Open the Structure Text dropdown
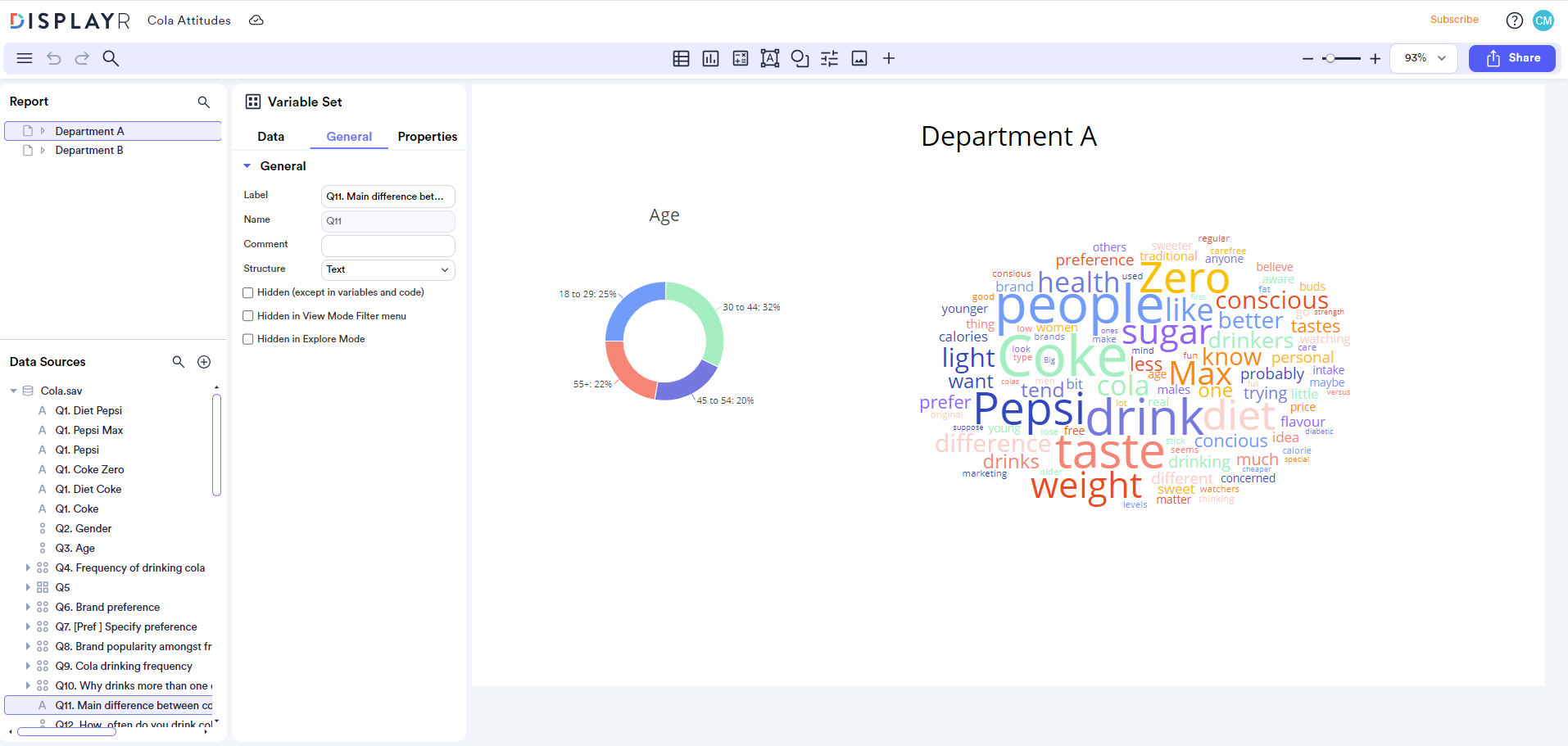Viewport: 1568px width, 746px height. tap(387, 269)
